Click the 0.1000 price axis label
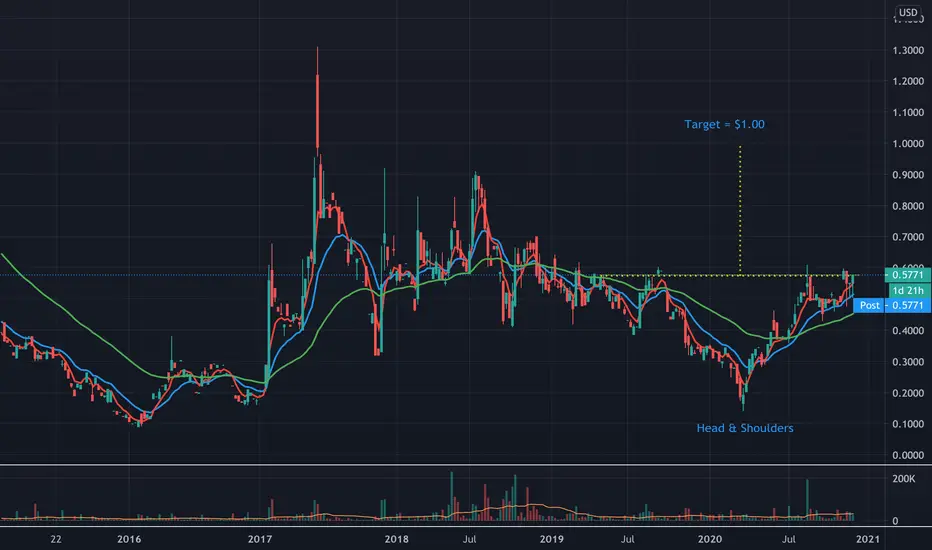This screenshot has height=550, width=932. pyautogui.click(x=908, y=424)
